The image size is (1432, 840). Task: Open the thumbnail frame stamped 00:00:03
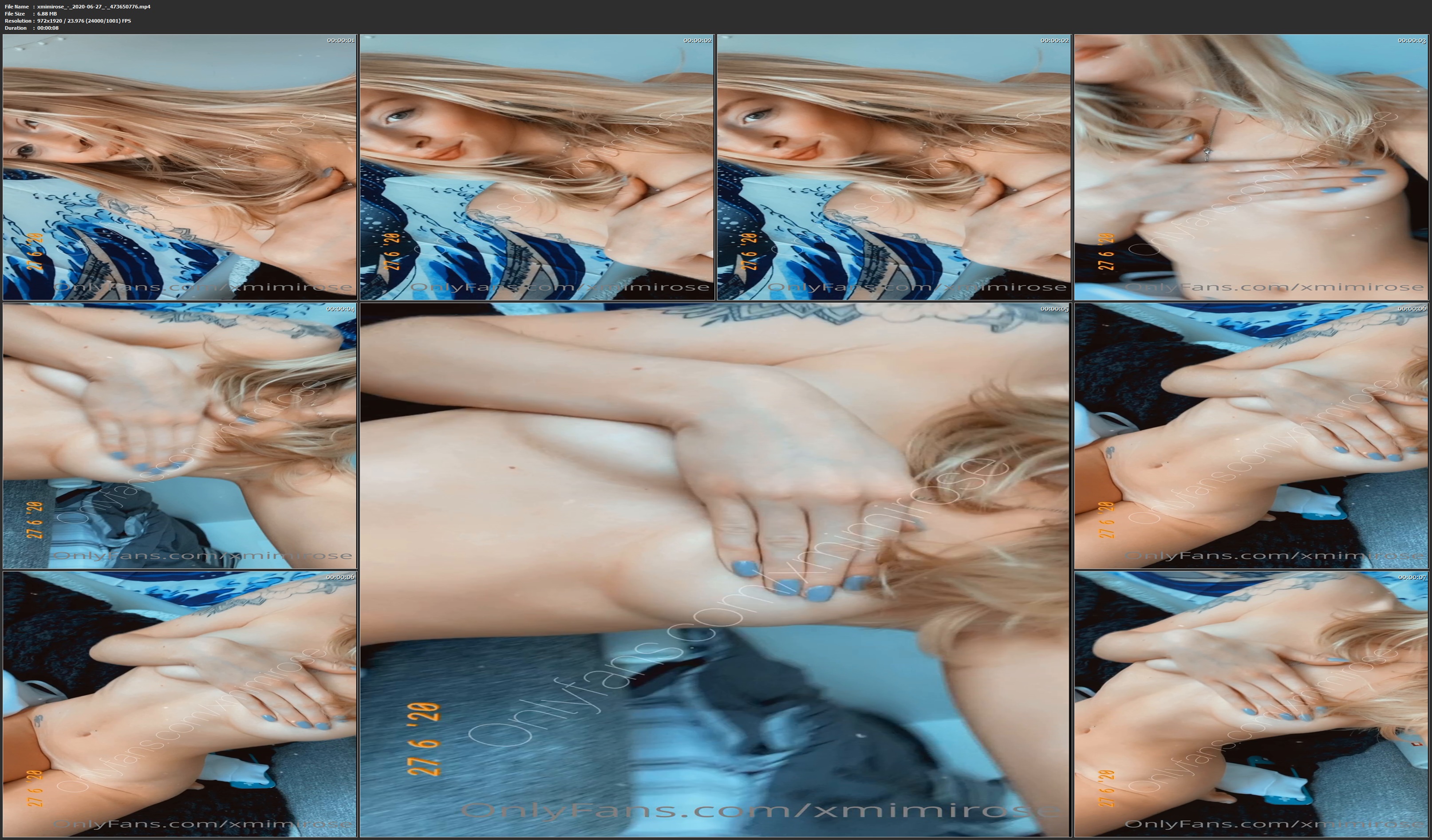point(1252,167)
